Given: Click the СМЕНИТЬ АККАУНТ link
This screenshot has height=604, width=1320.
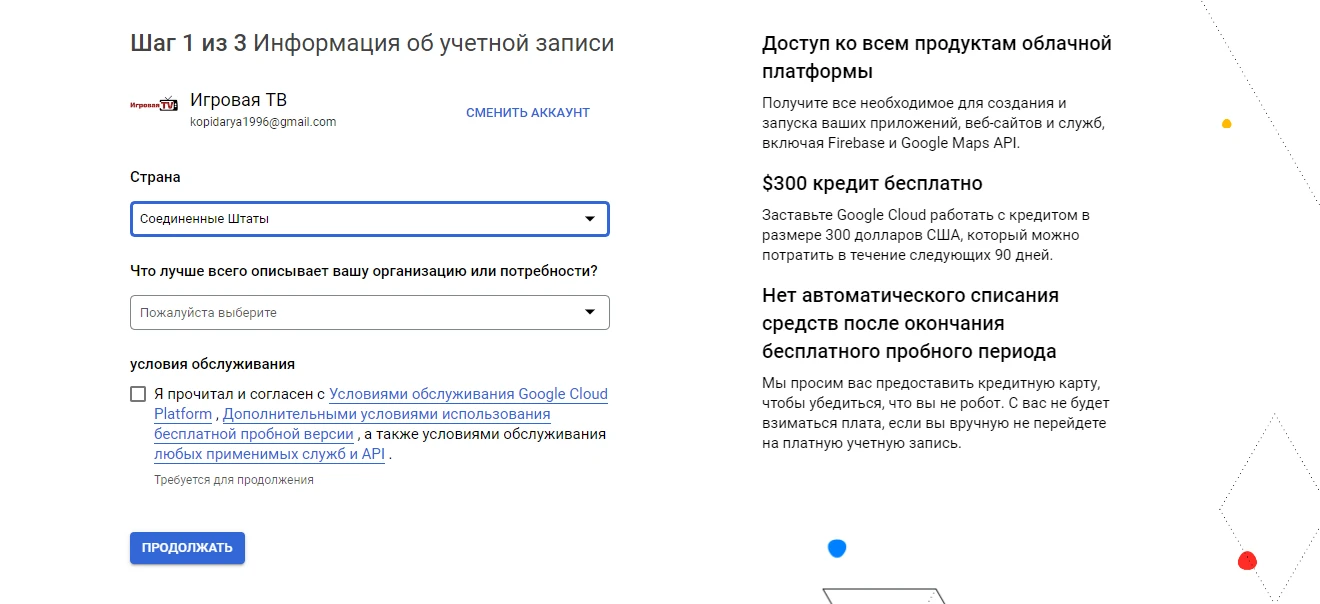Looking at the screenshot, I should (528, 113).
